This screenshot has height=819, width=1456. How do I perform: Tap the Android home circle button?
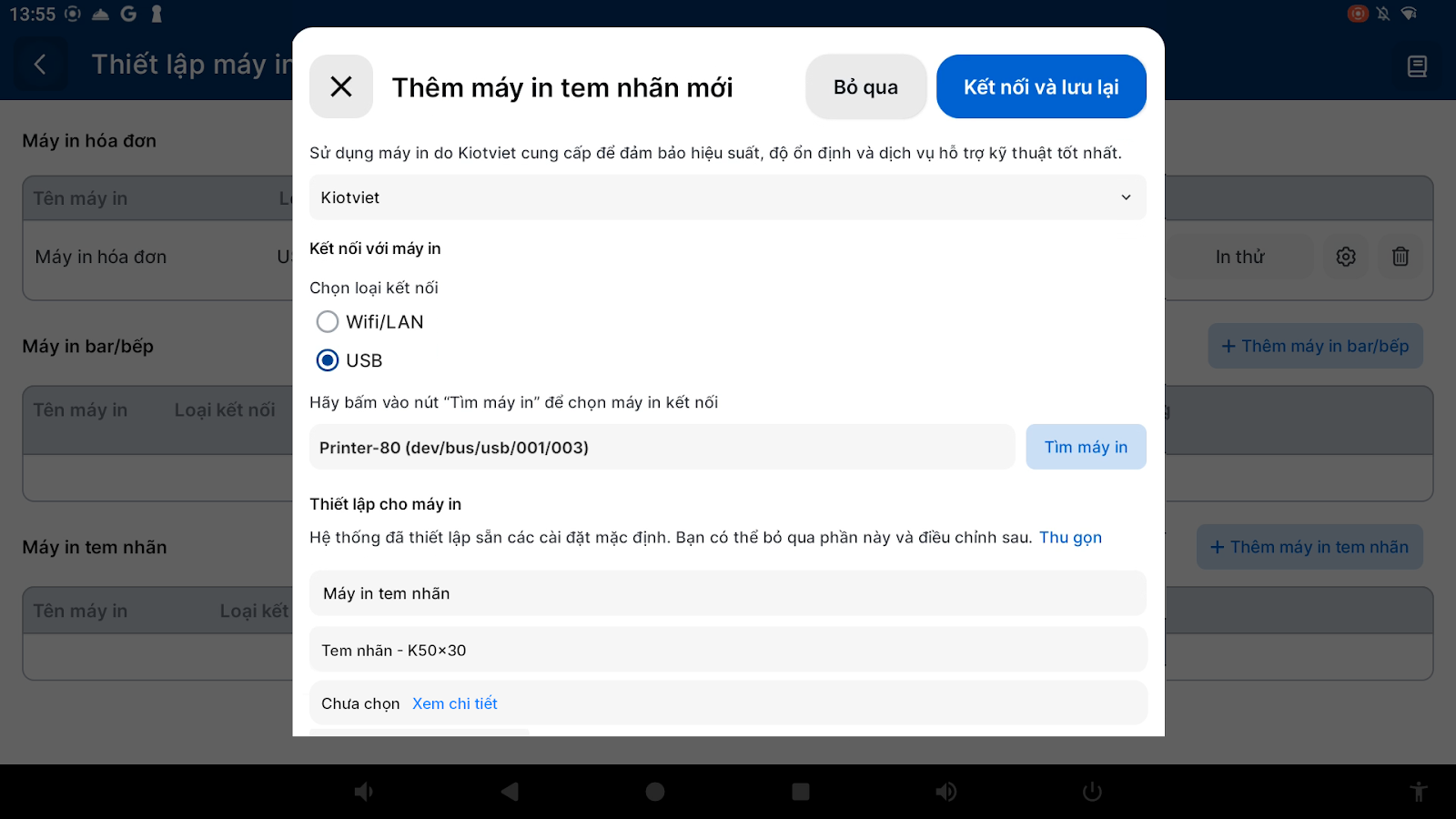(x=655, y=792)
